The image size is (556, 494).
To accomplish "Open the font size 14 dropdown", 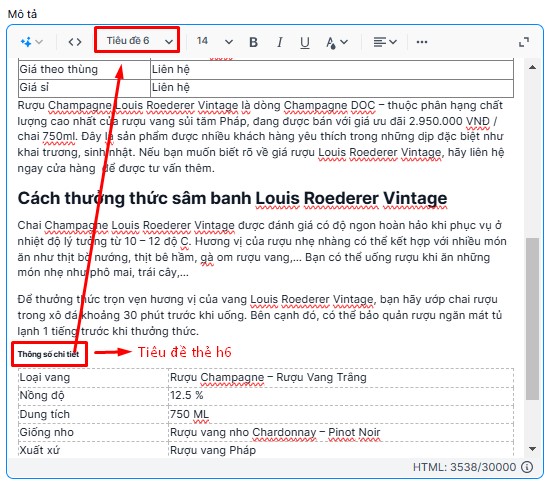I will (x=215, y=41).
